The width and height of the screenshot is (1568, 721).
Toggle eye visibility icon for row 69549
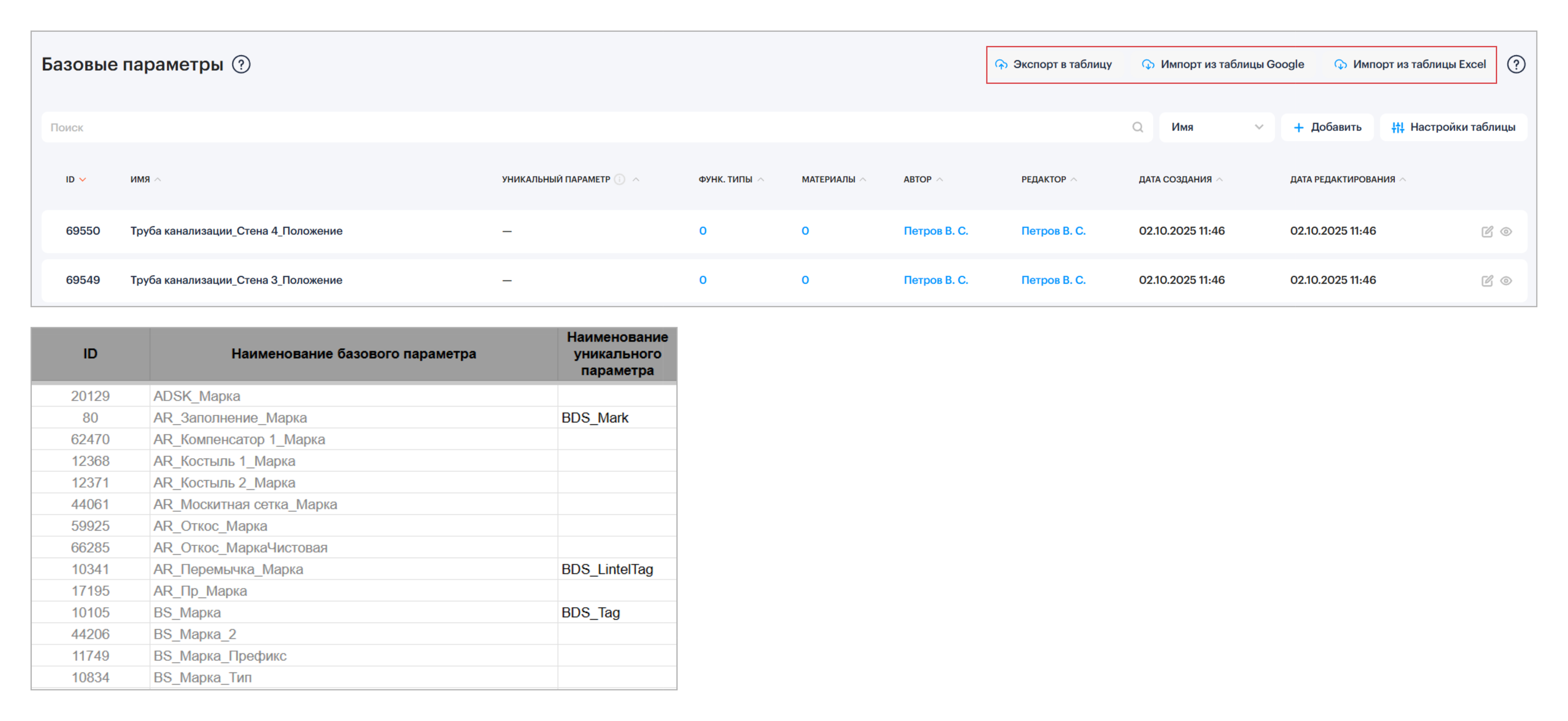(1506, 281)
